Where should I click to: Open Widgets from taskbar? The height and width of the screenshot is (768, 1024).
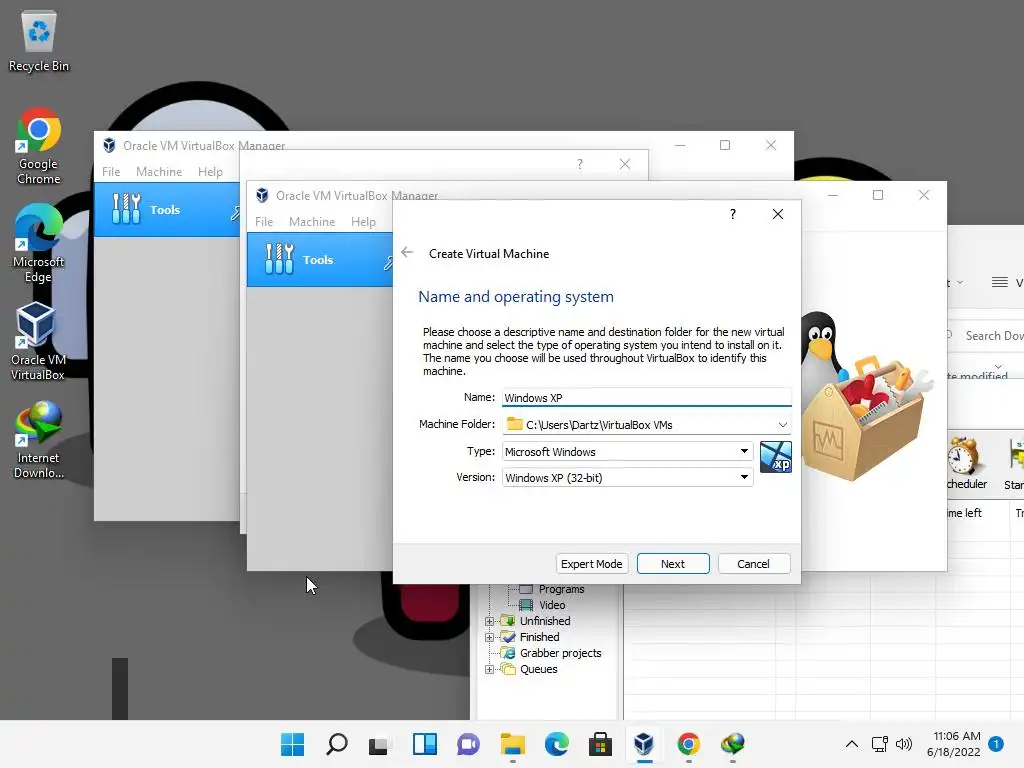(x=424, y=744)
